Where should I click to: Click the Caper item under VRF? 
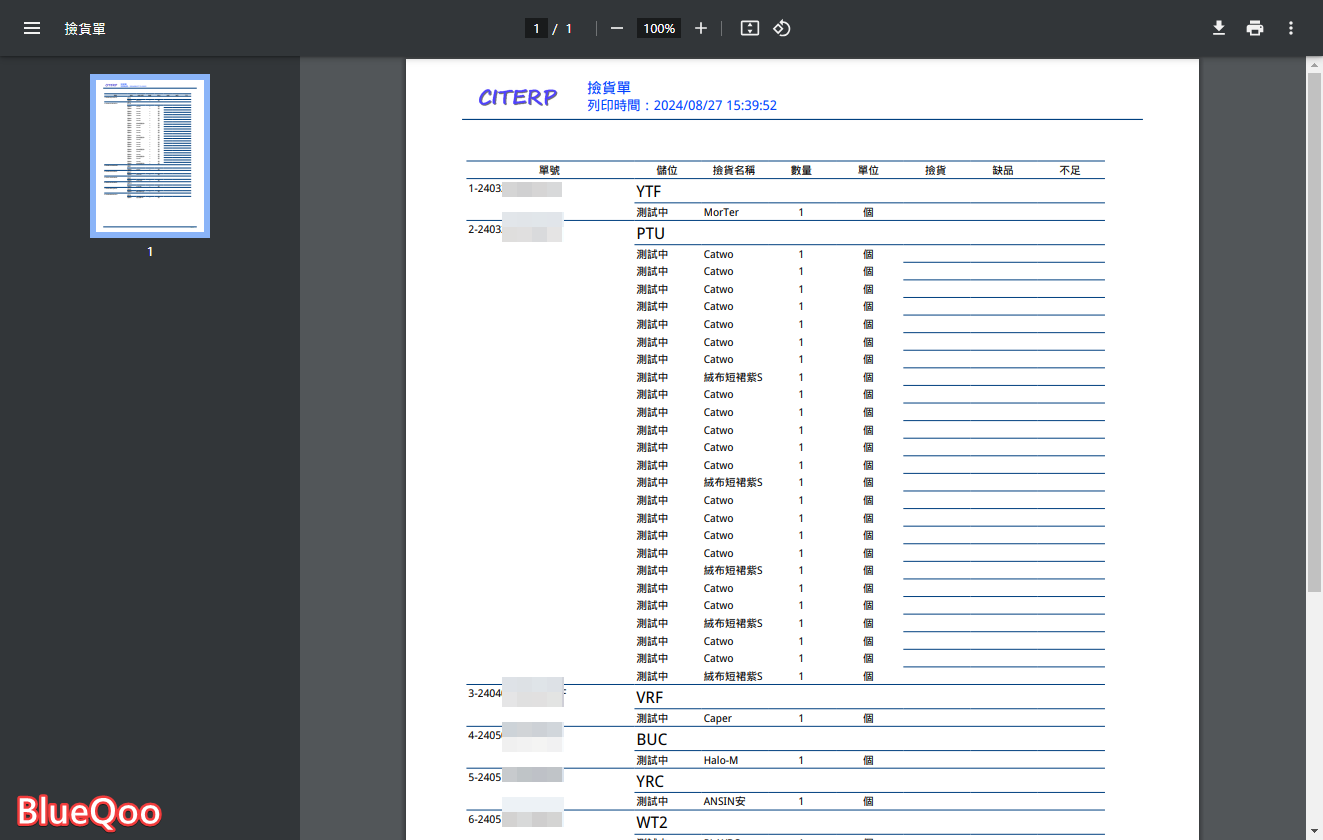click(717, 718)
